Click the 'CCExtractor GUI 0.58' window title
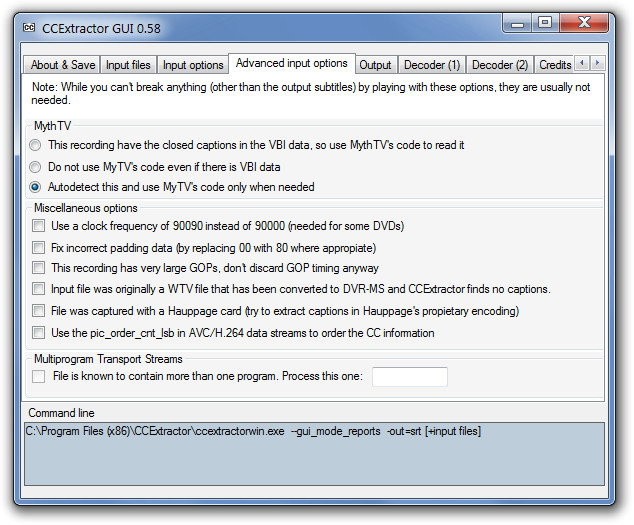The image size is (634, 525). click(101, 28)
